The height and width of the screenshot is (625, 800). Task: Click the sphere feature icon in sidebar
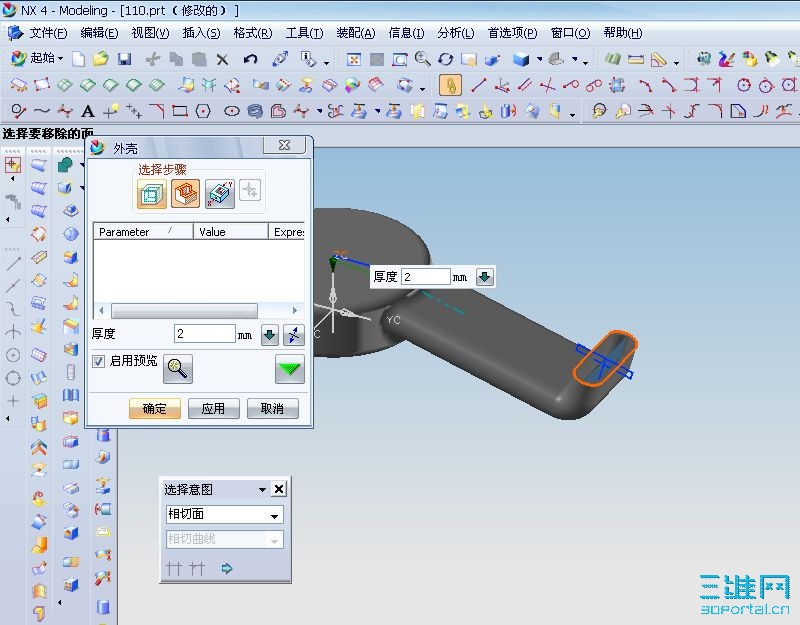point(71,234)
